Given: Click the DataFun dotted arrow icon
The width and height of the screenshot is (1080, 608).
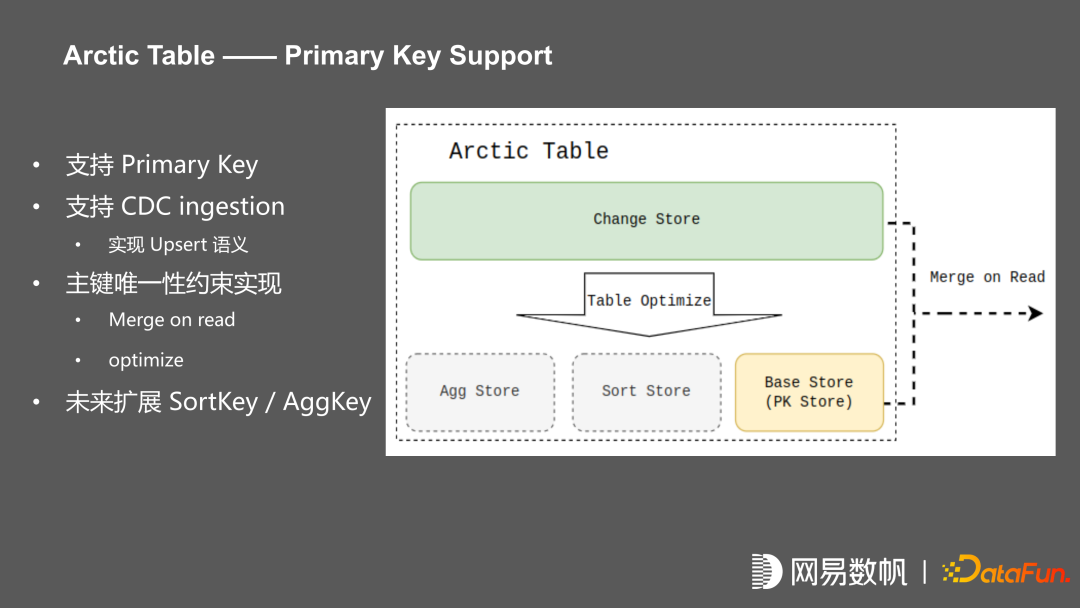Looking at the screenshot, I should [x=953, y=572].
